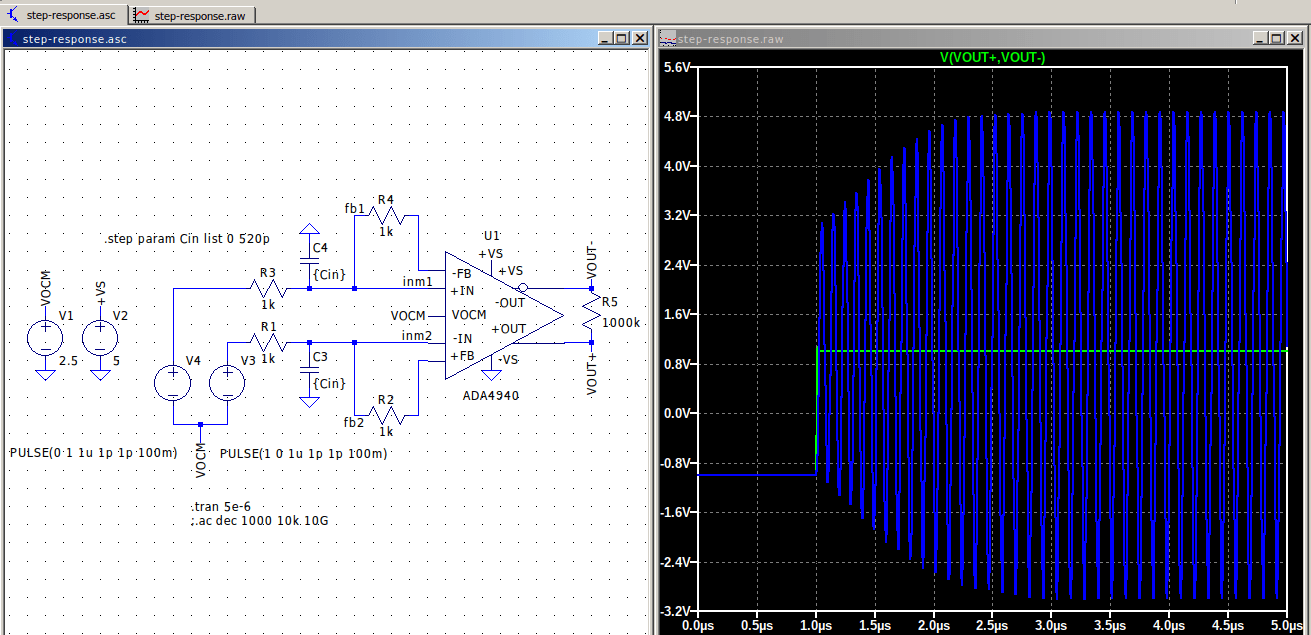Switch to the step-response.raw waveform tab
The width and height of the screenshot is (1311, 635).
[x=193, y=15]
